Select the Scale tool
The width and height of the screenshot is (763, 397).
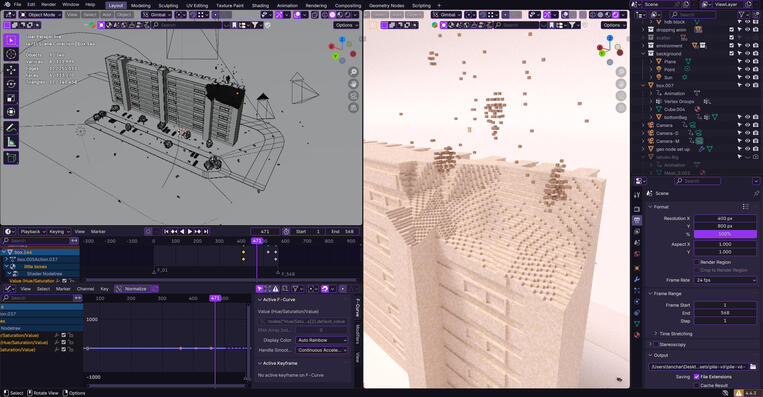[11, 98]
